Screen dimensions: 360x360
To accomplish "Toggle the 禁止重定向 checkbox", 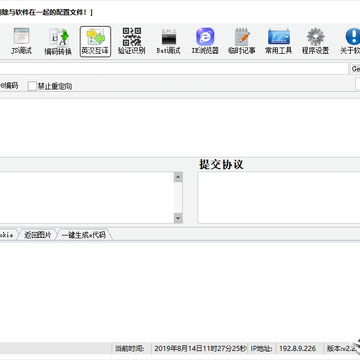I will (32, 86).
